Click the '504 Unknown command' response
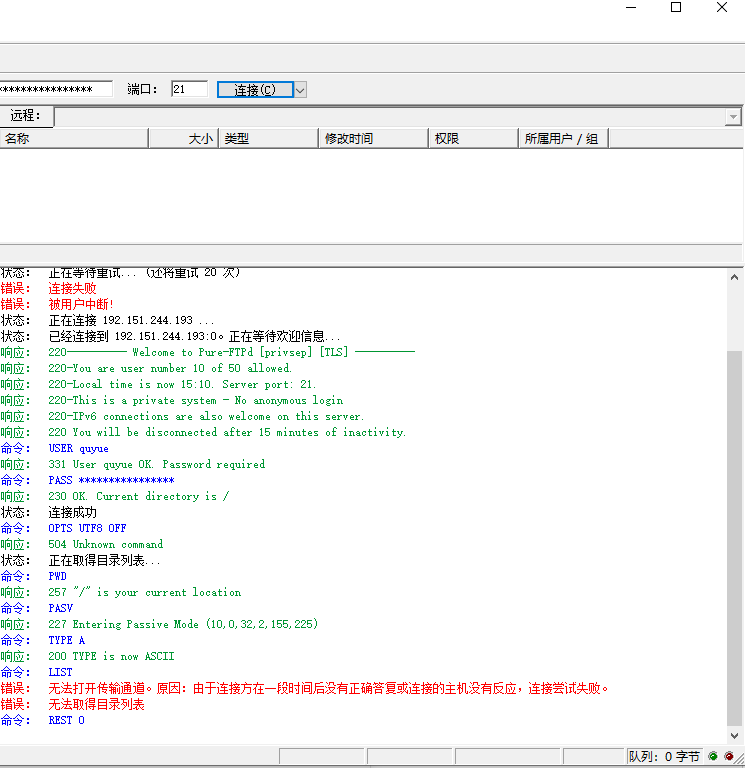Image resolution: width=745 pixels, height=768 pixels. [106, 544]
